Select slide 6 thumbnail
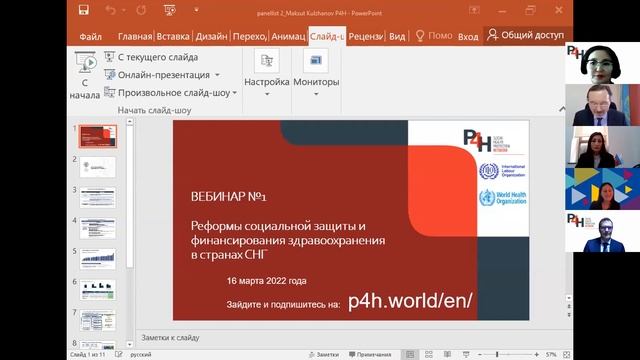640x360 pixels. pyautogui.click(x=98, y=289)
